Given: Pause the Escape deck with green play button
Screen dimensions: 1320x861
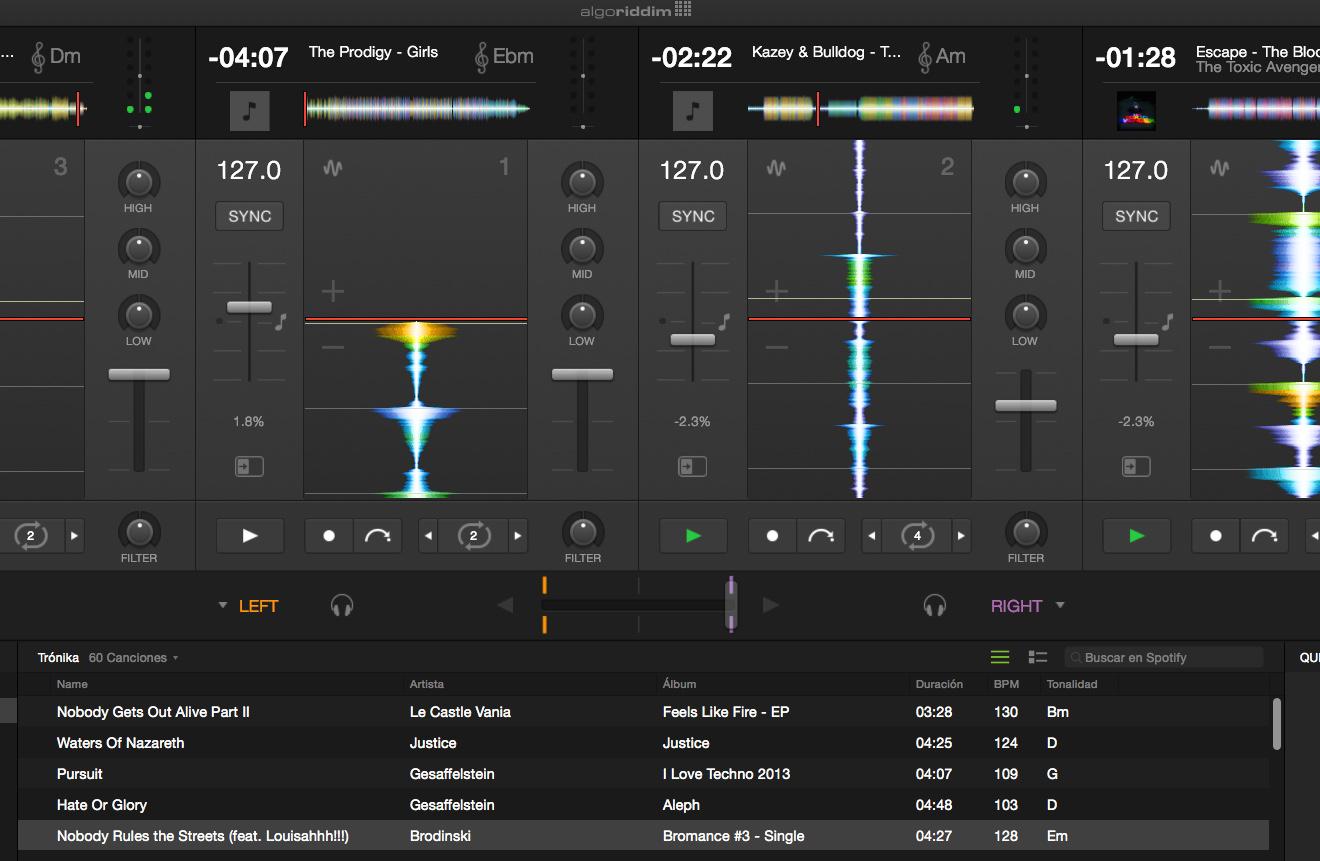Looking at the screenshot, I should point(1137,536).
